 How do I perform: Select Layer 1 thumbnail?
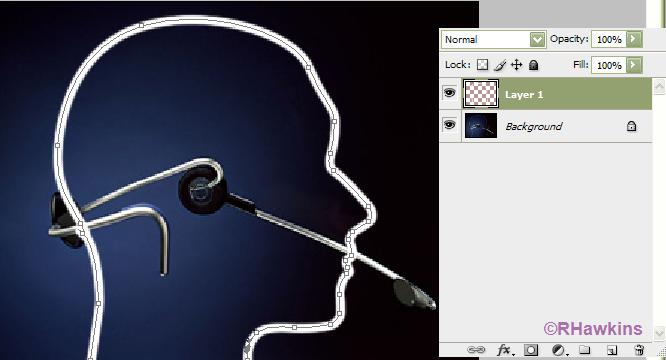tap(481, 93)
